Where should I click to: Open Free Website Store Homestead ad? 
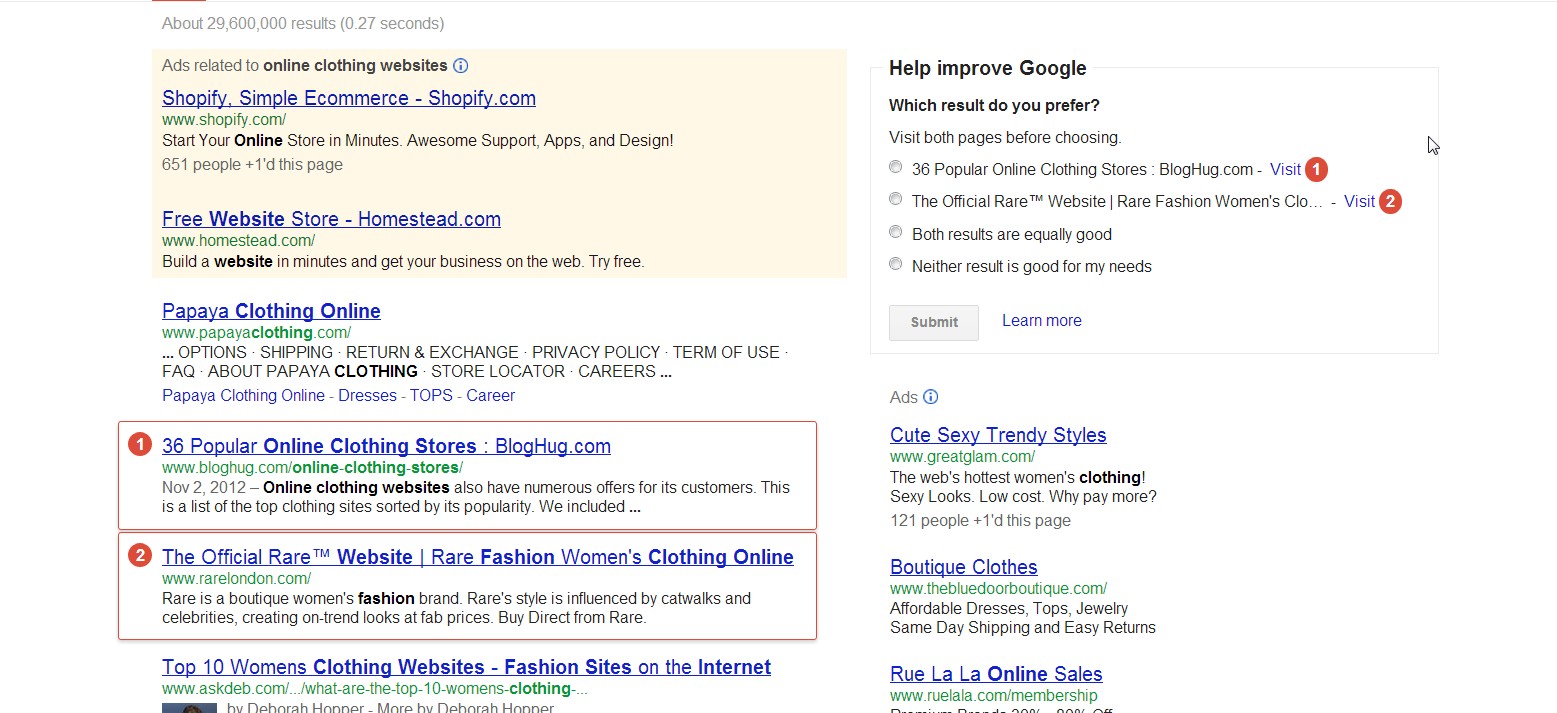(x=331, y=219)
